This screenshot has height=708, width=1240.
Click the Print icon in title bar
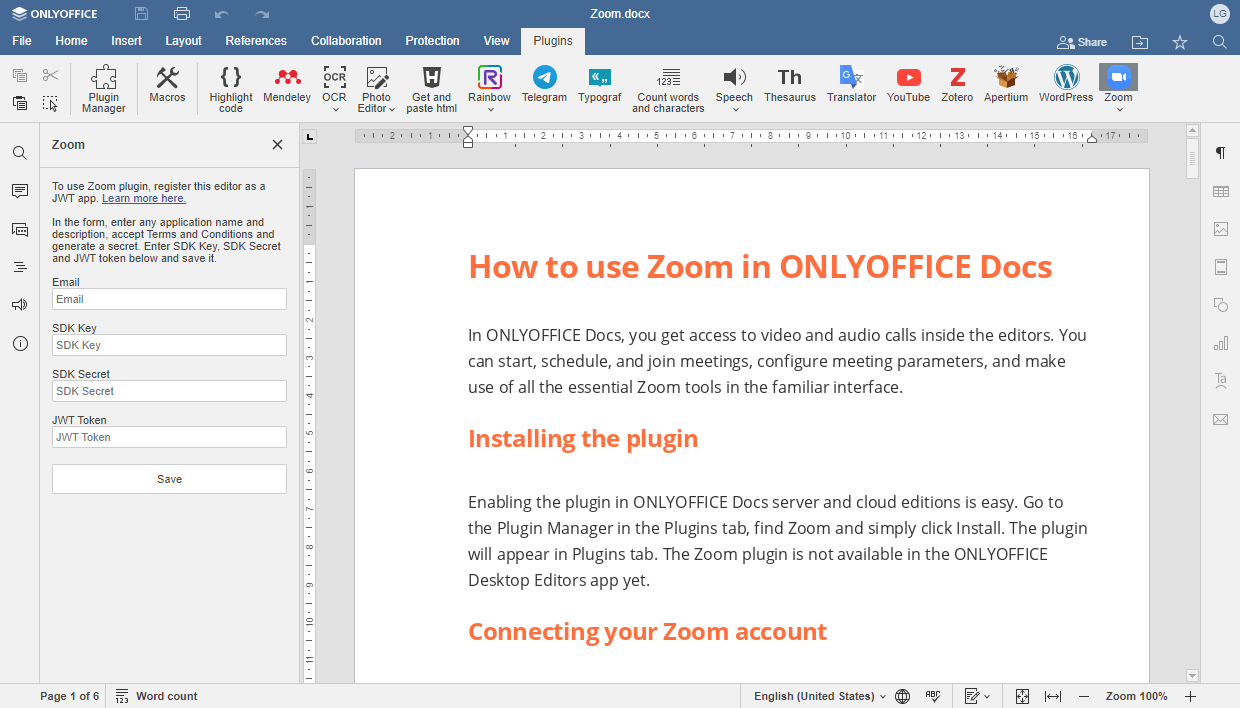click(x=181, y=14)
